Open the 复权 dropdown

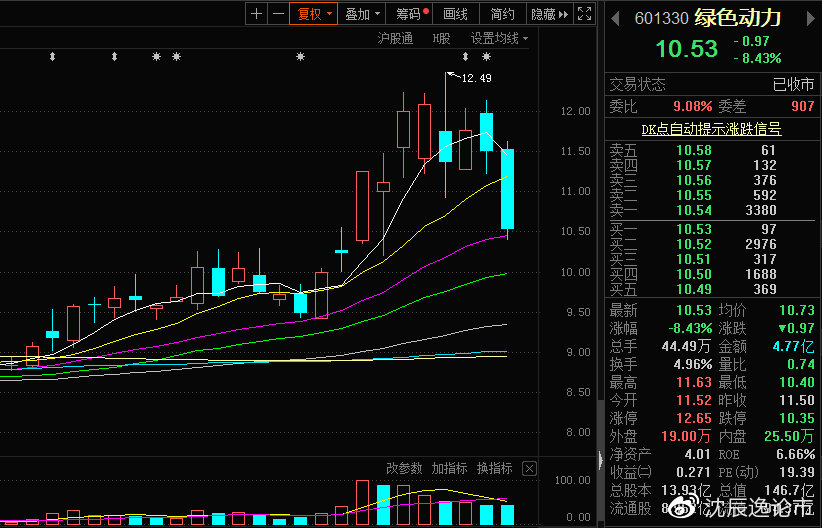(314, 14)
